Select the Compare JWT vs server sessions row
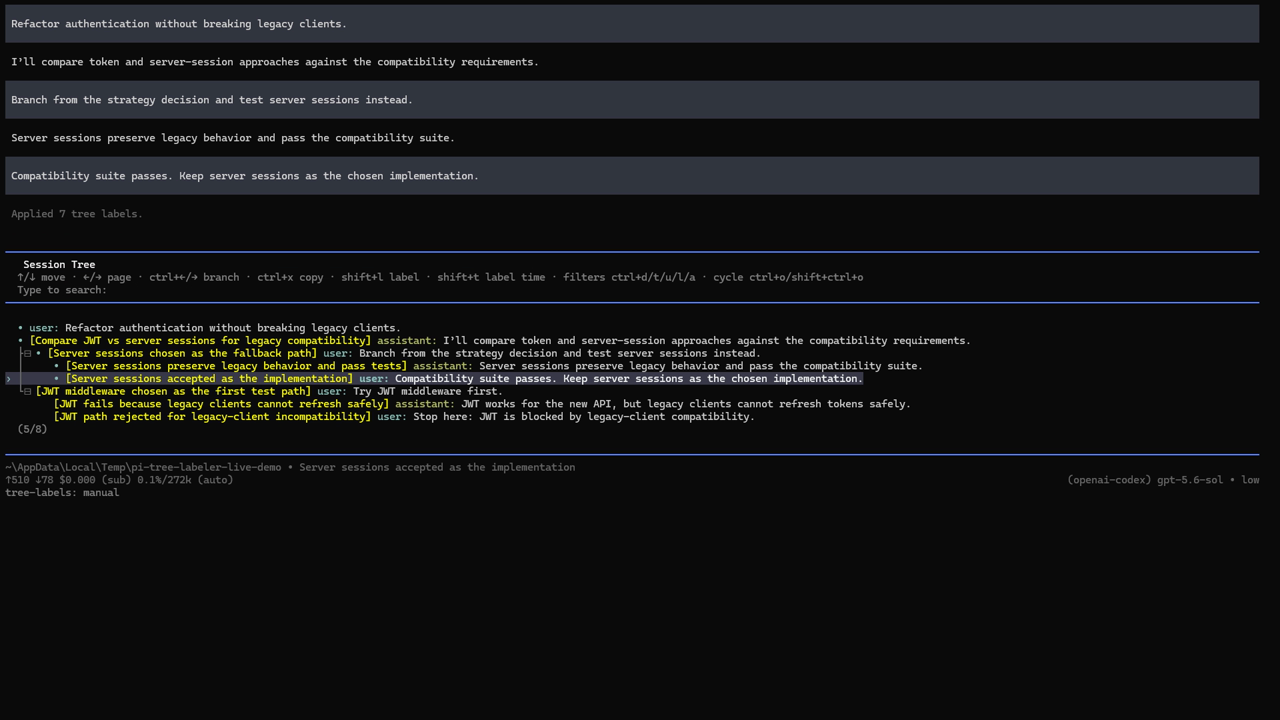This screenshot has height=720, width=1280. coord(494,340)
